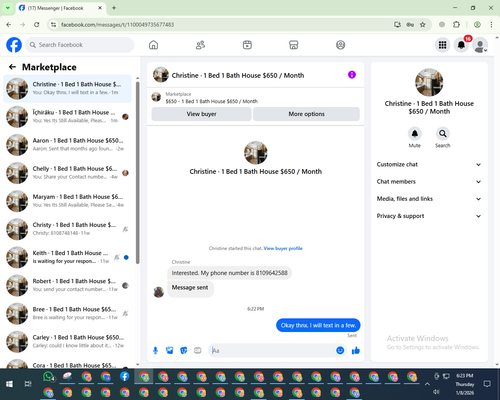Open Robert conversation in list
Viewport: 500px width, 400px height.
point(67,285)
